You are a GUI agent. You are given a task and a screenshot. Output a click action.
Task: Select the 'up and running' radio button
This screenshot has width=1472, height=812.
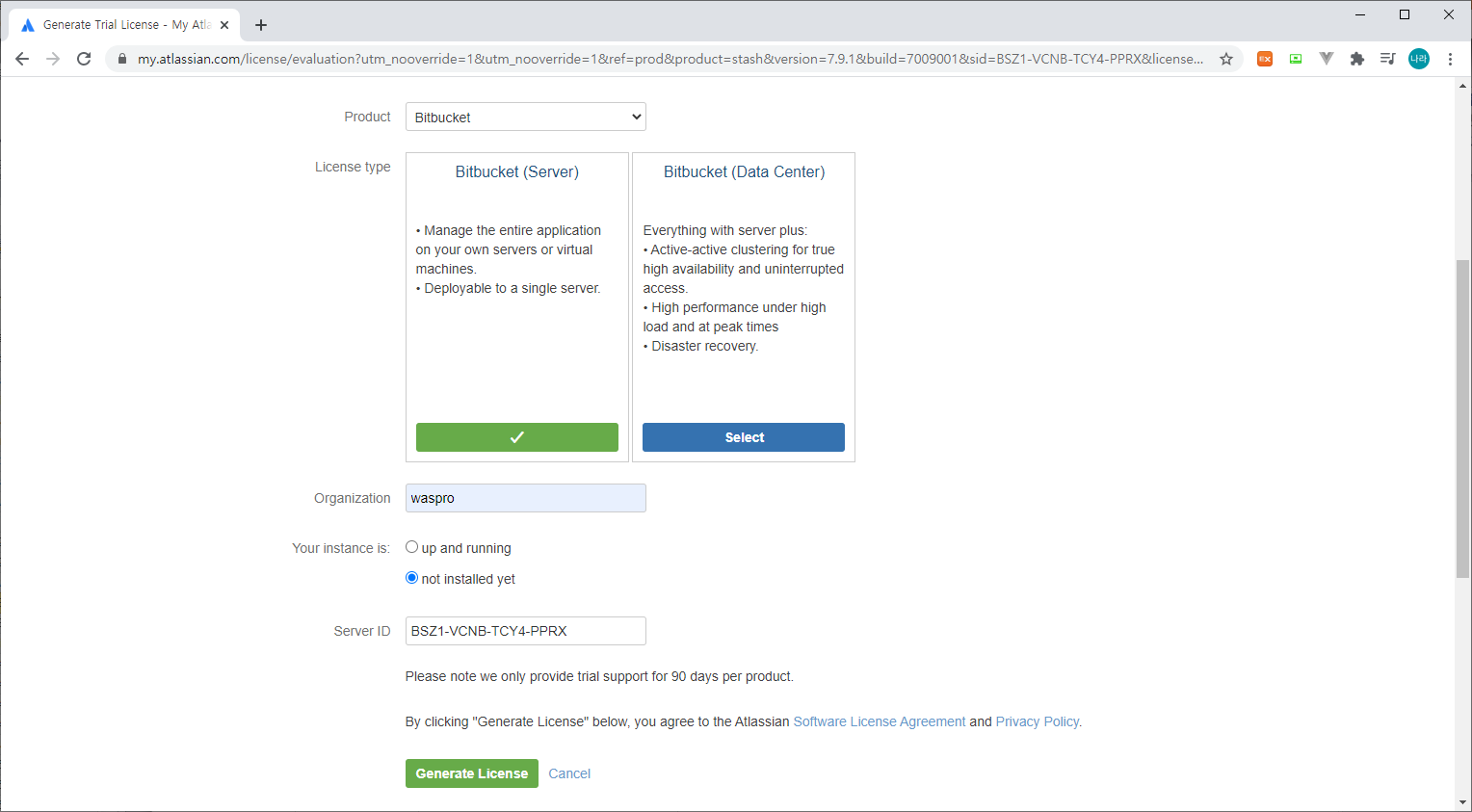pos(411,547)
